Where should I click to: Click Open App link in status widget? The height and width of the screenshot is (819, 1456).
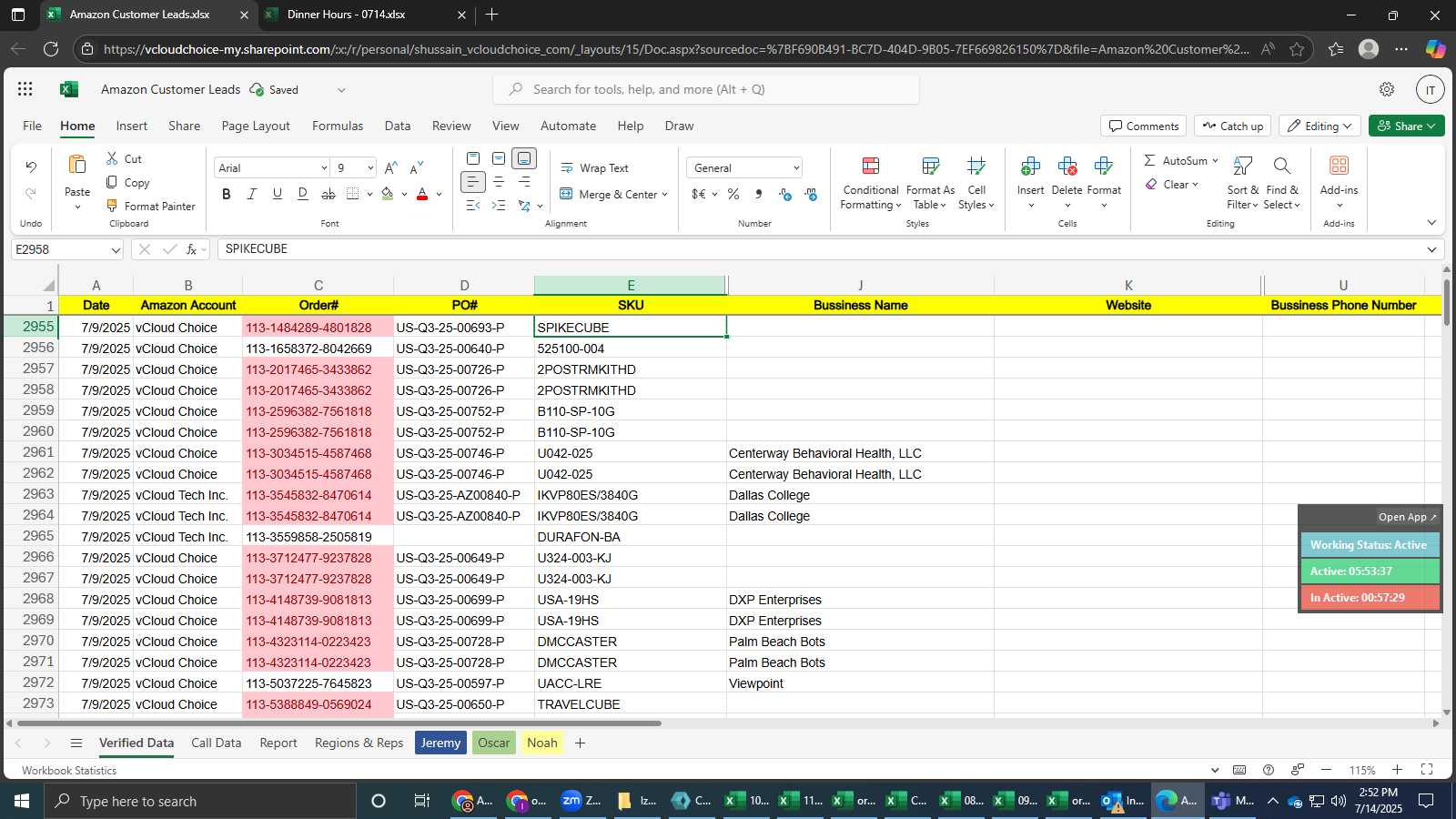point(1407,517)
